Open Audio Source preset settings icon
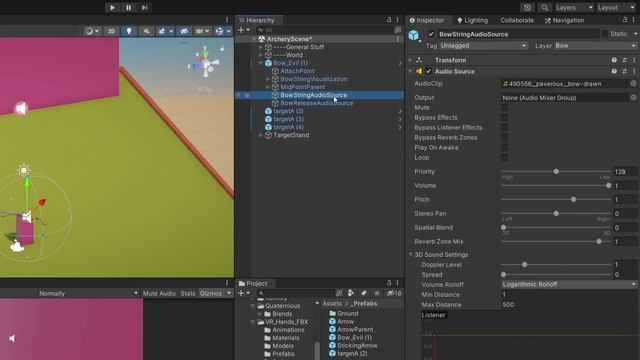Viewport: 640px width, 360px height. [x=624, y=71]
